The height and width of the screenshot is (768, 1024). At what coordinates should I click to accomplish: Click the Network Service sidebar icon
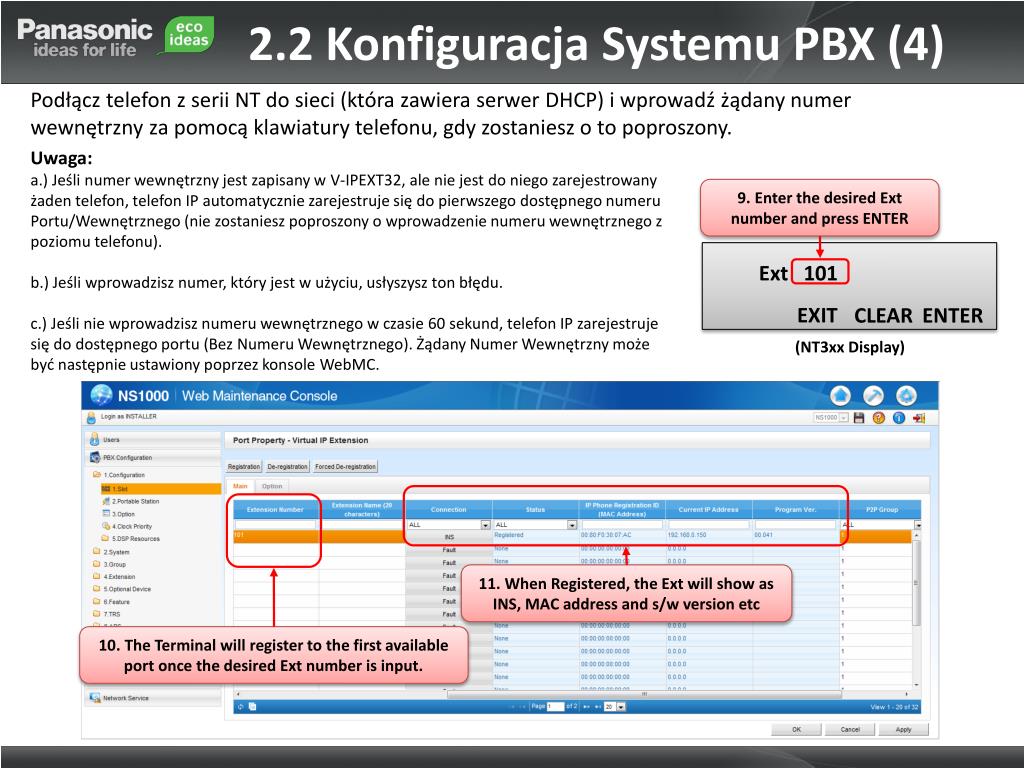pos(95,697)
